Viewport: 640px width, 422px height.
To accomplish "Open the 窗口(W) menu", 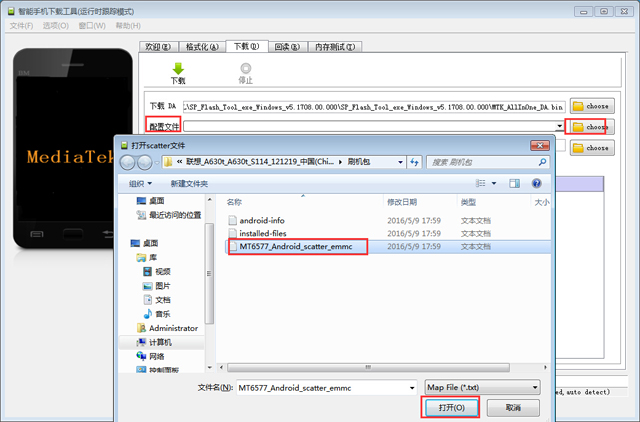I will click(x=92, y=26).
